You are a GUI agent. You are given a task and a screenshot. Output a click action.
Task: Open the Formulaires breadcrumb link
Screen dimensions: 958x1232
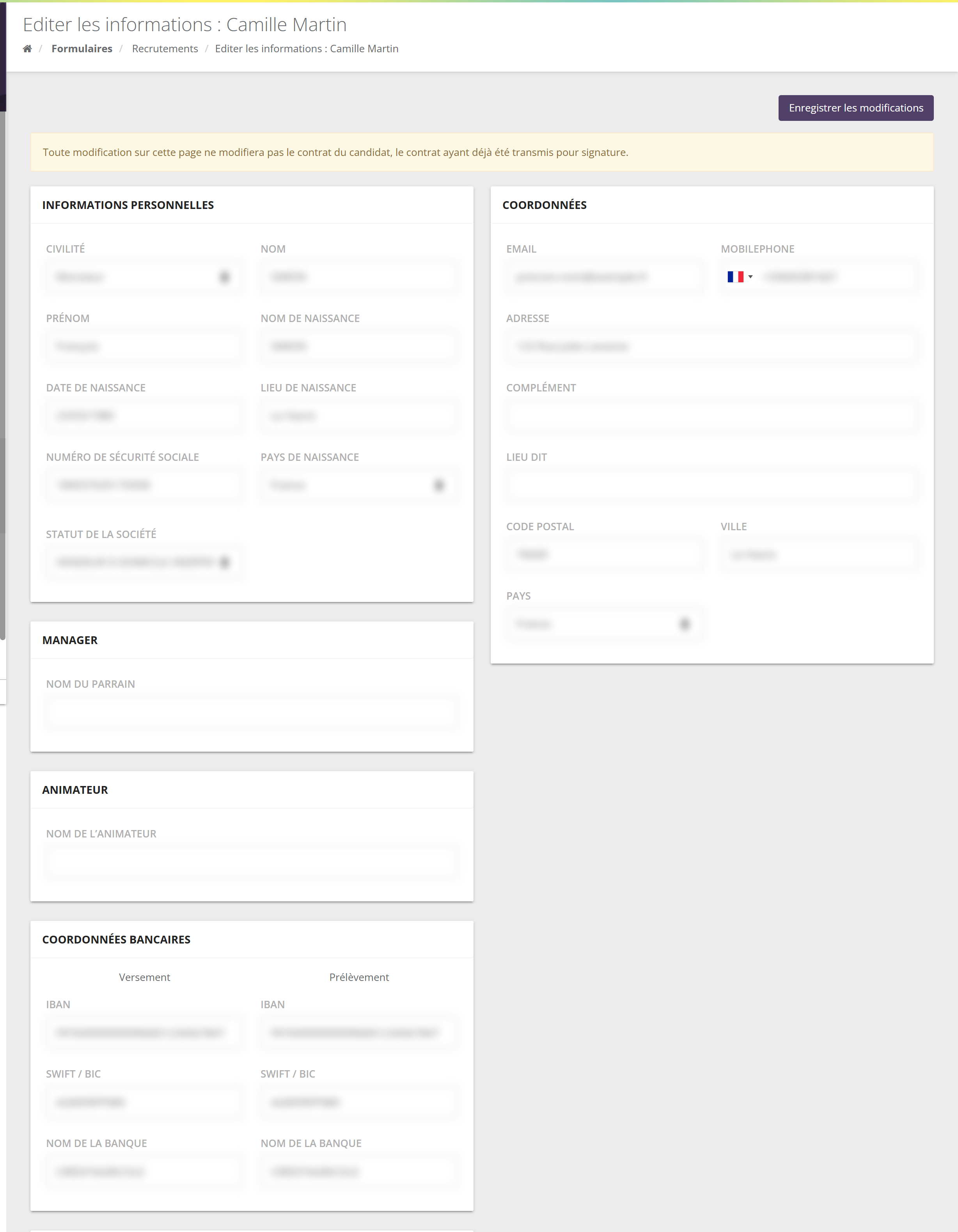82,48
